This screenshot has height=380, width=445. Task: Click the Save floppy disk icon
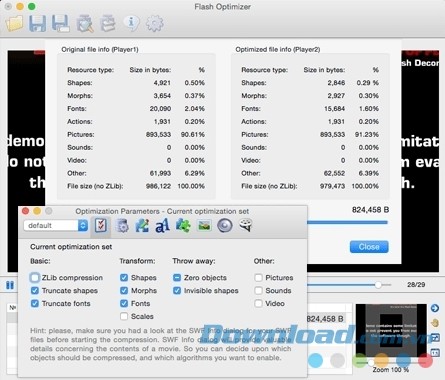pos(37,23)
